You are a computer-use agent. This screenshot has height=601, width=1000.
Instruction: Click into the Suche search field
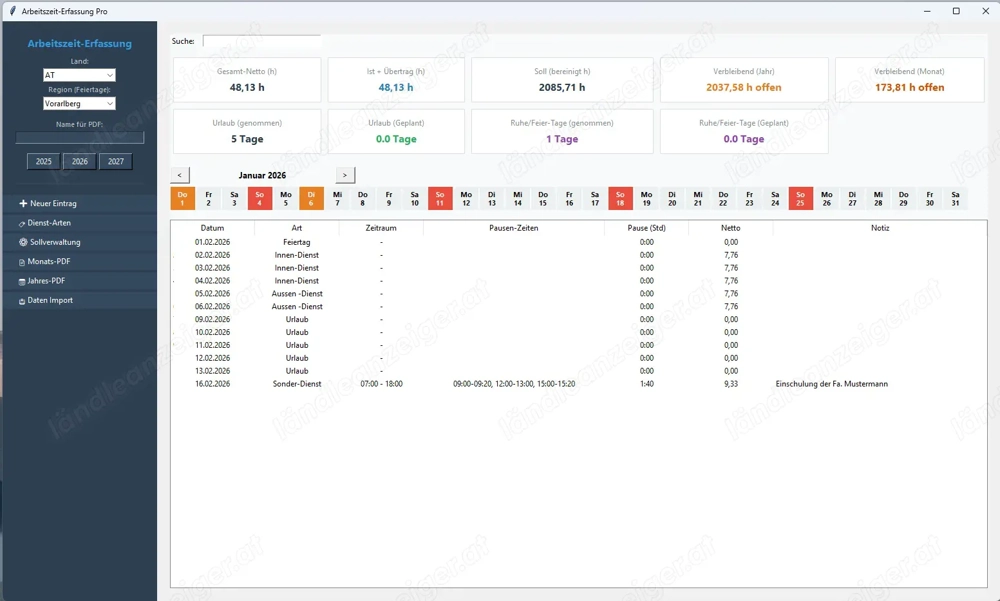262,41
